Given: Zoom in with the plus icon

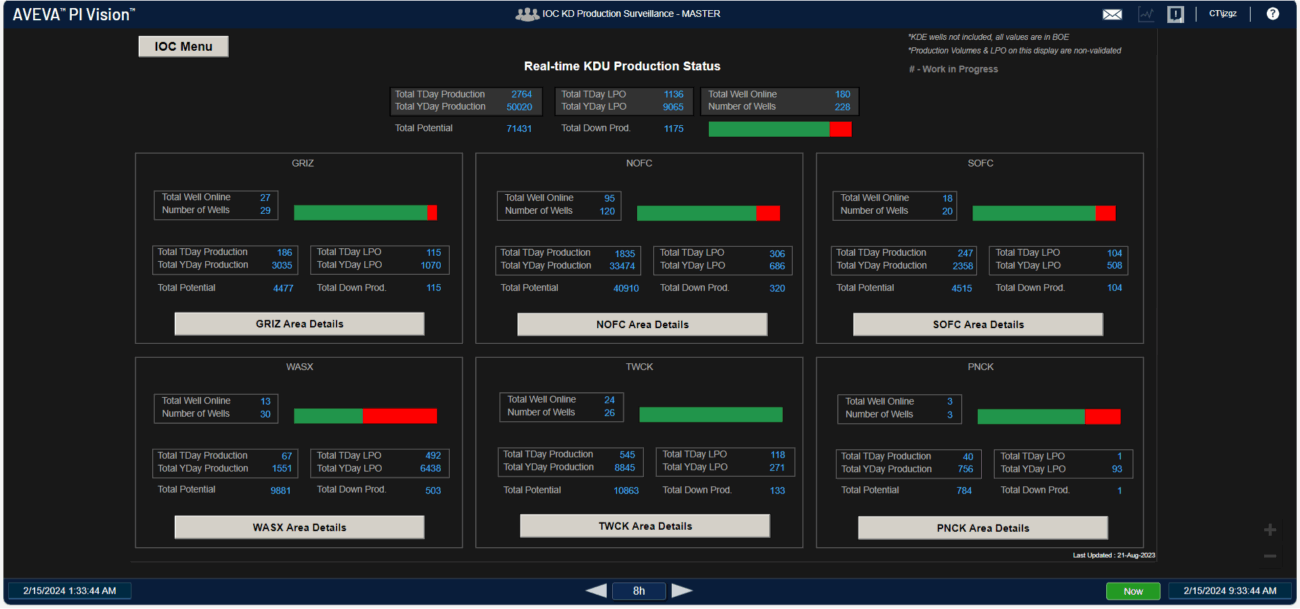Looking at the screenshot, I should (1270, 530).
